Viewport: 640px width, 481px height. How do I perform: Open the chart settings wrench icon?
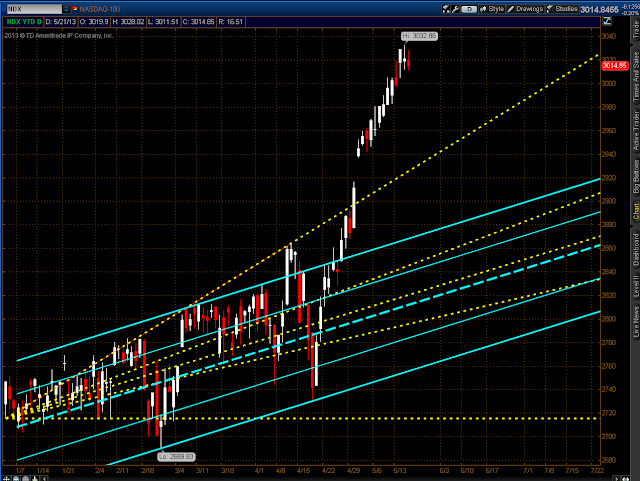point(456,9)
